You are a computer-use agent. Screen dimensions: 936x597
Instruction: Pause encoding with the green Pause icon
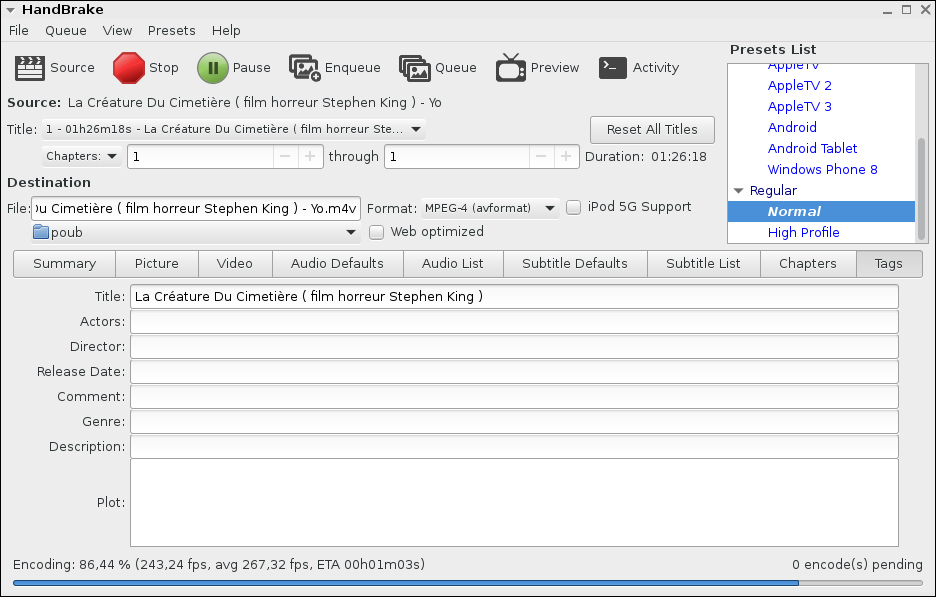[x=213, y=67]
